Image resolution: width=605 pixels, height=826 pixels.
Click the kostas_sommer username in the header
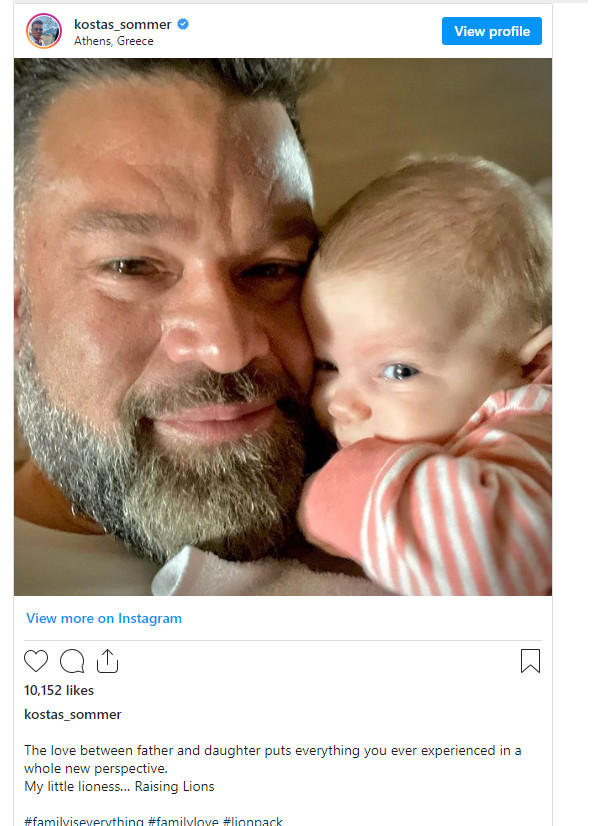pos(123,24)
